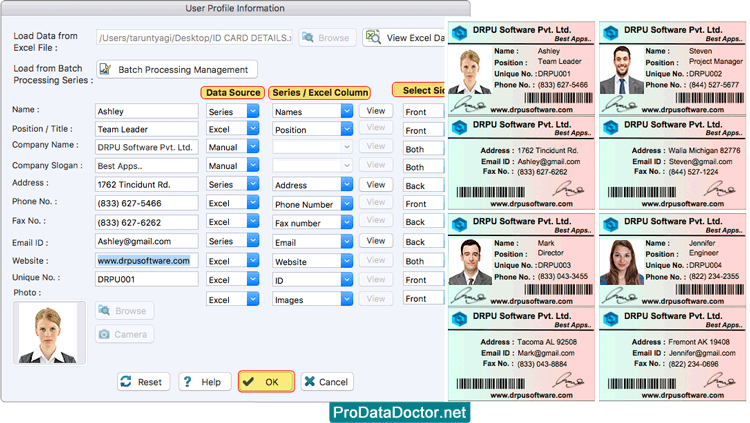750x423 pixels.
Task: Click the Browse button beside the photo preview
Action: tap(124, 311)
